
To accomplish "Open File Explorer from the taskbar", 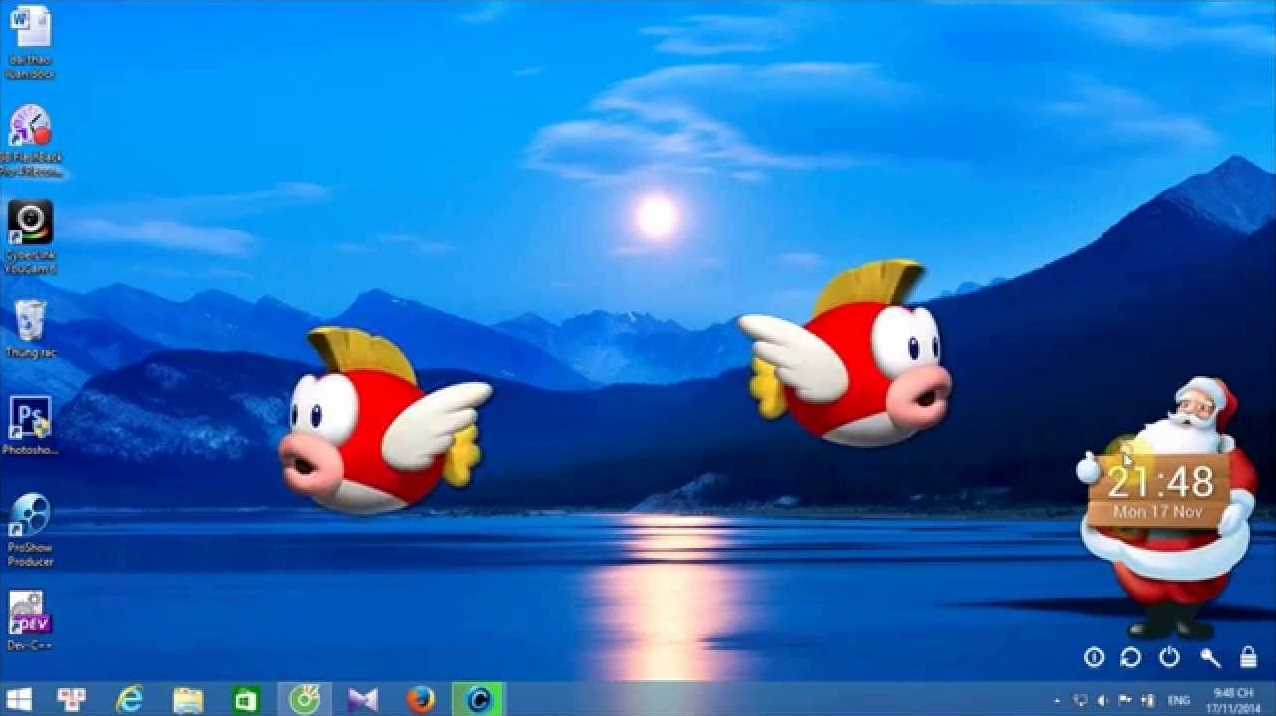I will [187, 700].
